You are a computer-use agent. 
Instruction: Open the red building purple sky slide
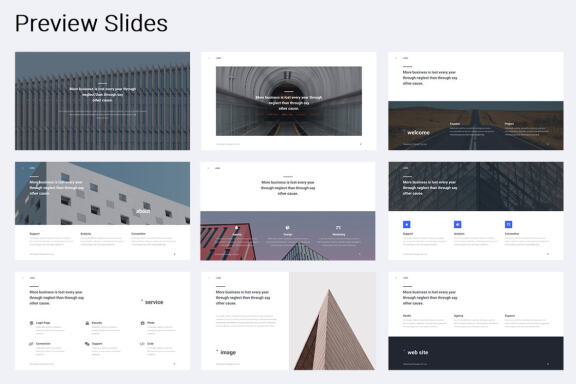(x=288, y=211)
